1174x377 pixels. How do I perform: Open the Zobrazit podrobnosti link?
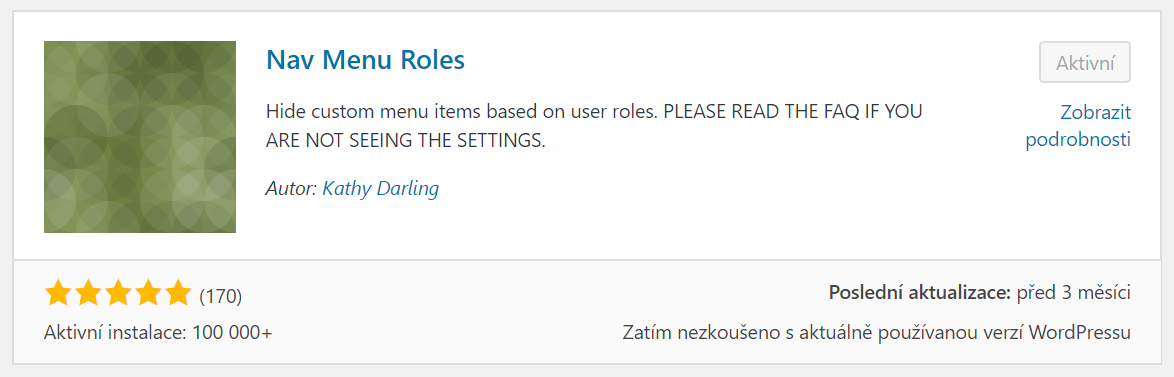point(1078,126)
